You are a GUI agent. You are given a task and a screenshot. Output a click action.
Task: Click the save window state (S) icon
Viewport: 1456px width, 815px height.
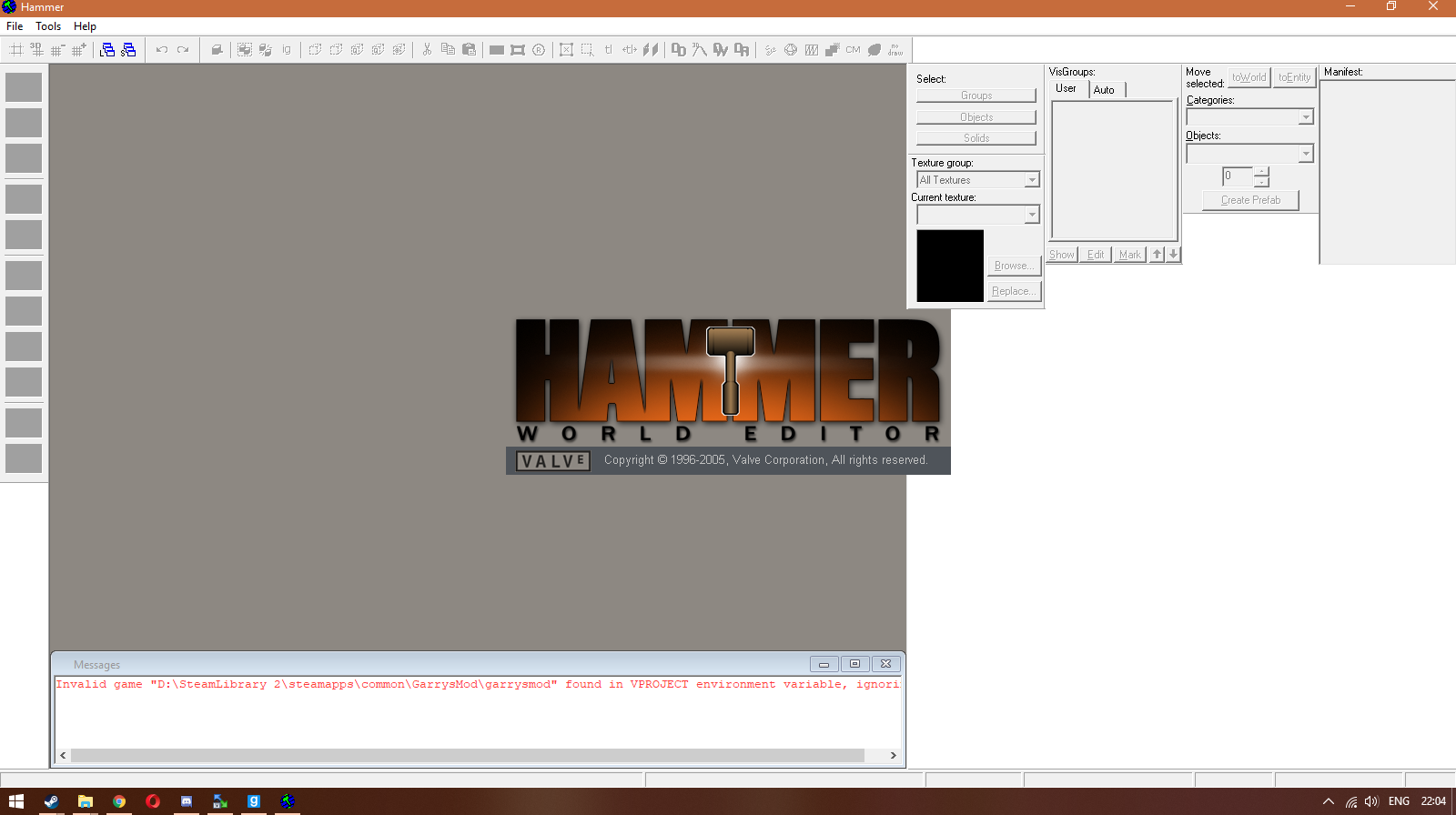coord(128,50)
